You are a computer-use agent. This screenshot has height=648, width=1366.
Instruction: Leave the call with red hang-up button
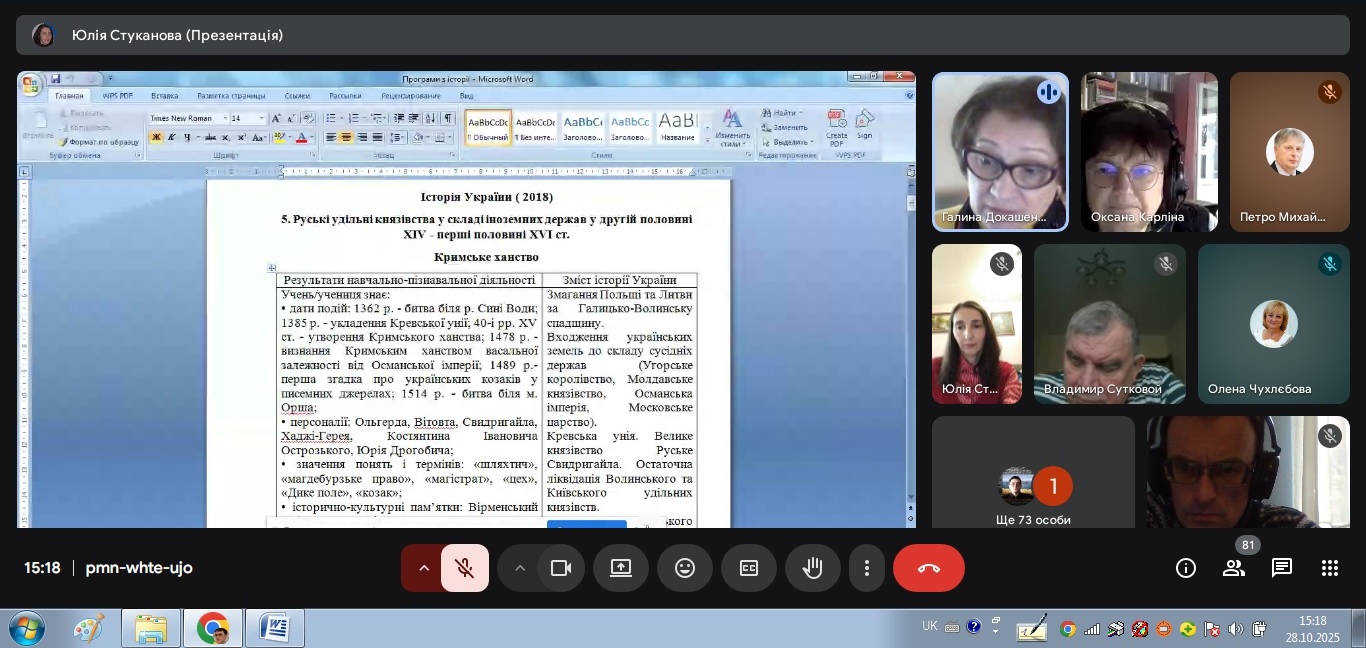pos(928,568)
